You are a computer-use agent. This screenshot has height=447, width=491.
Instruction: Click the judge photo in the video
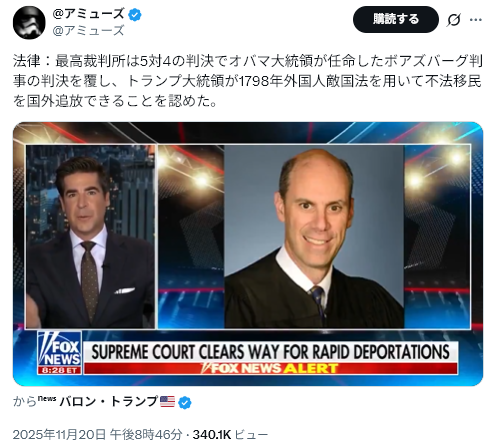(x=314, y=237)
